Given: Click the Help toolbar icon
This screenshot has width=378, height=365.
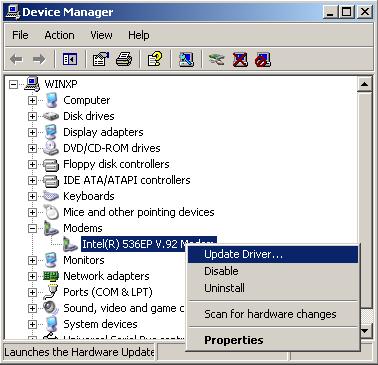Looking at the screenshot, I should pos(155,60).
